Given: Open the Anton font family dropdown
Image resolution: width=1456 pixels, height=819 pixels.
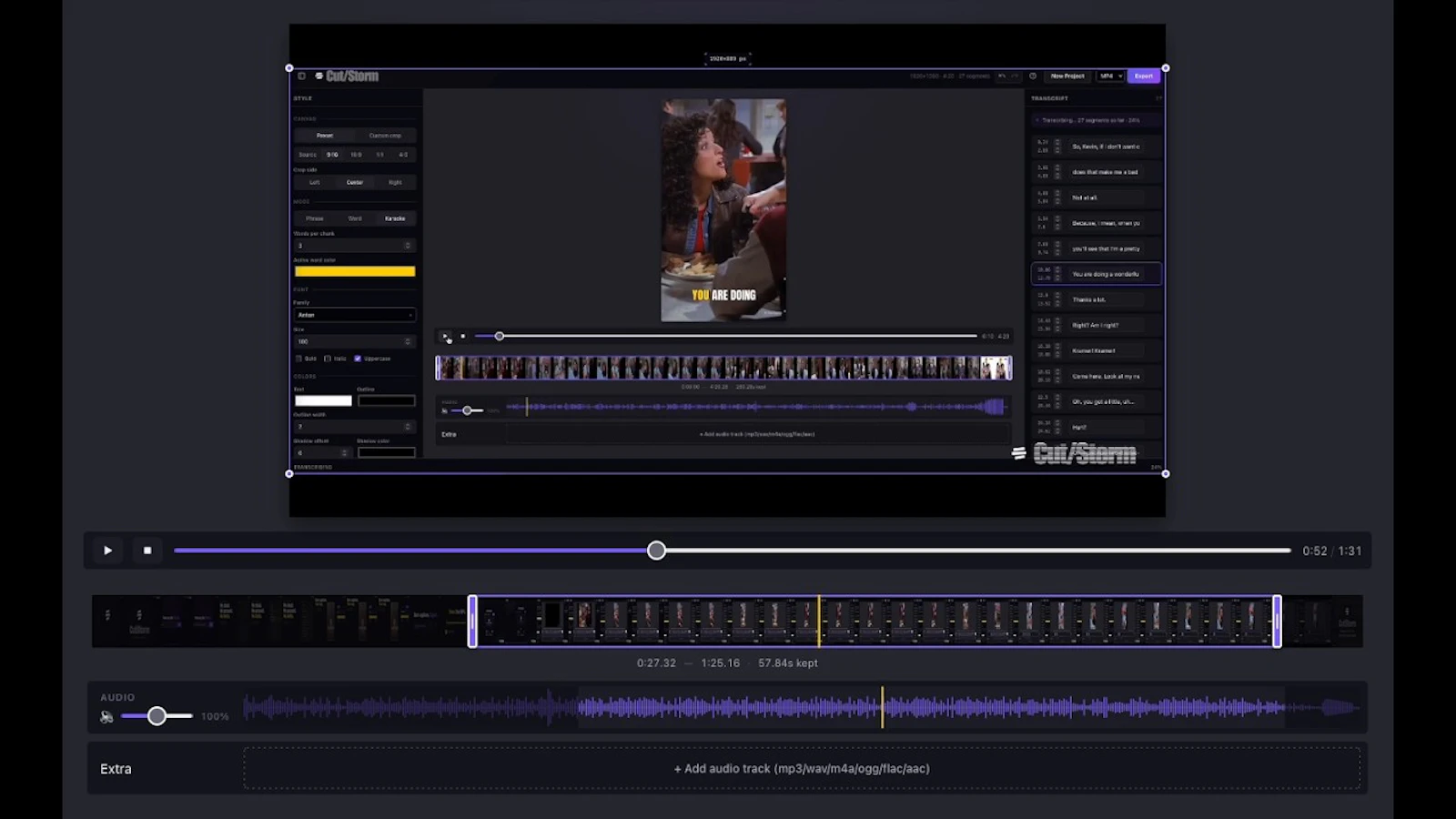Looking at the screenshot, I should [x=354, y=314].
